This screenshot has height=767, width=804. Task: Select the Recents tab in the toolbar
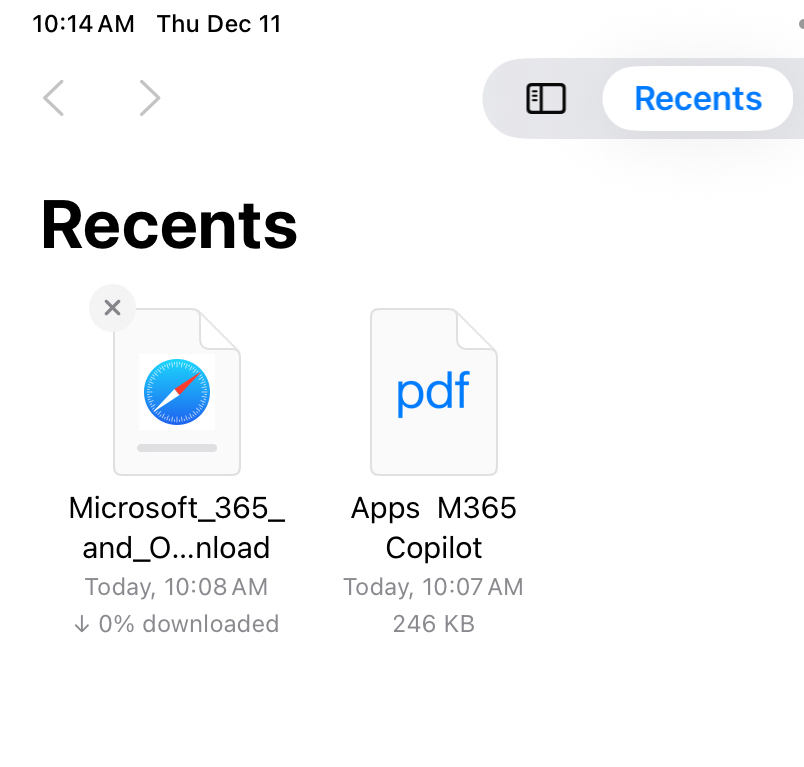(x=697, y=98)
